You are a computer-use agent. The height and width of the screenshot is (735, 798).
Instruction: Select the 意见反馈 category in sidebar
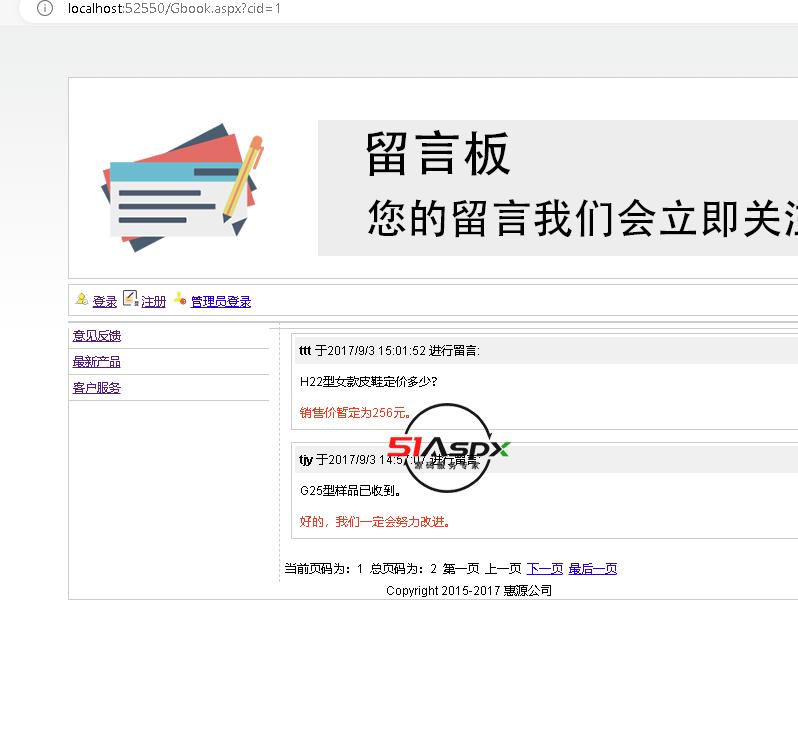click(97, 336)
